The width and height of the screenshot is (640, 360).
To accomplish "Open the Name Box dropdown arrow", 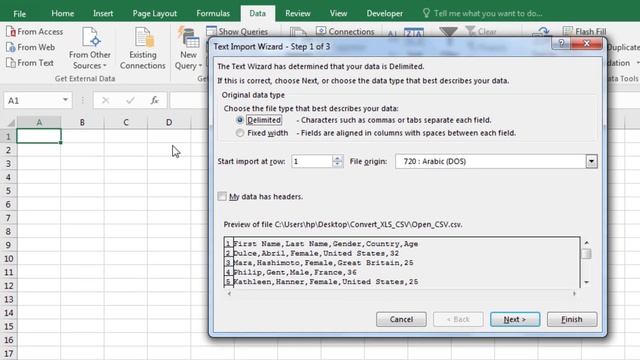I will (65, 100).
